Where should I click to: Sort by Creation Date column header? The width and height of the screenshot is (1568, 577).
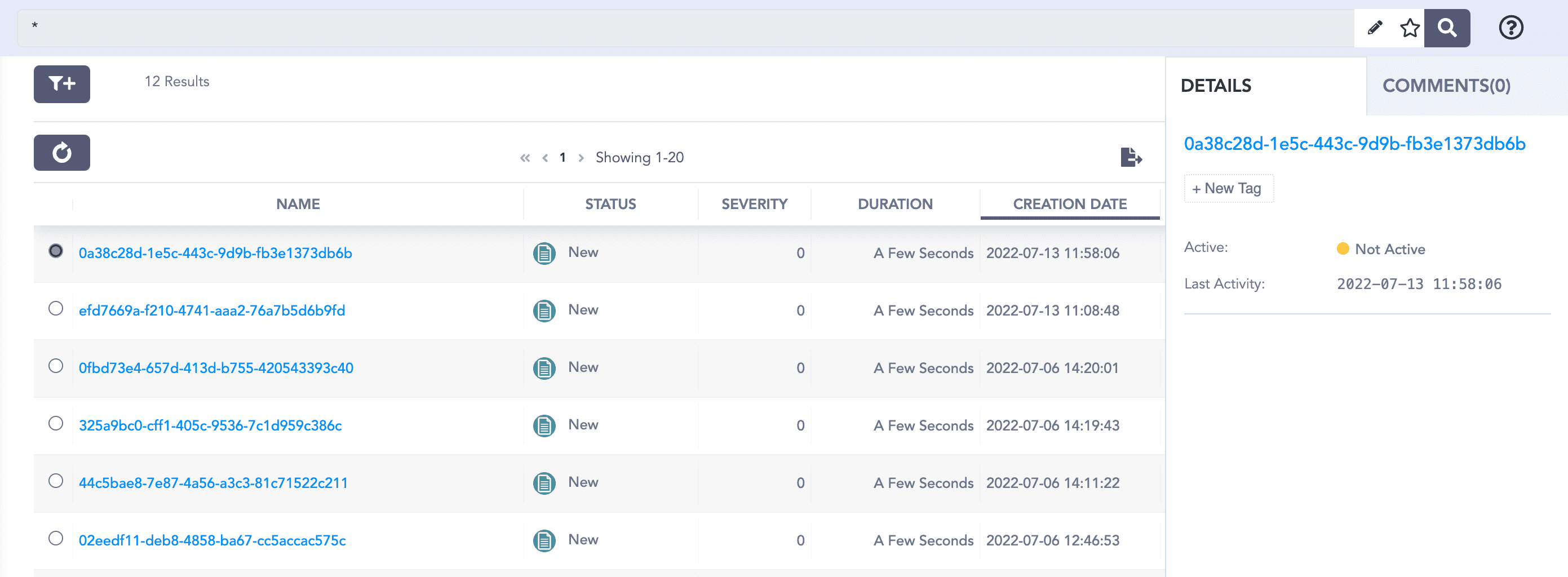pos(1070,204)
